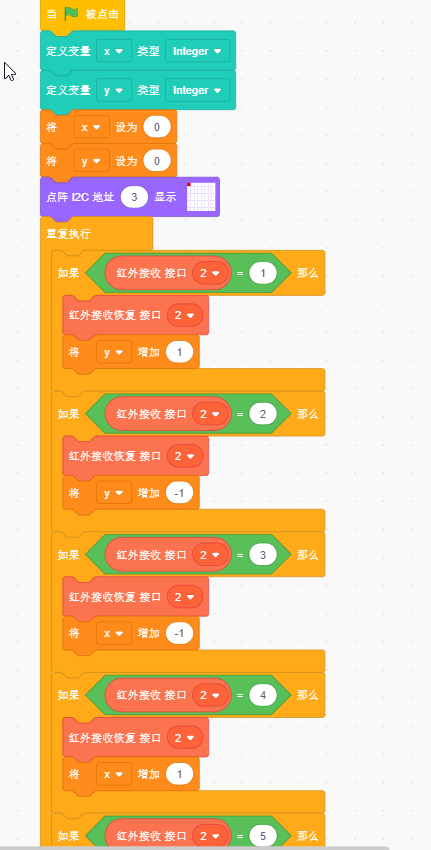Open Integer type dropdown for variable x

point(197,51)
